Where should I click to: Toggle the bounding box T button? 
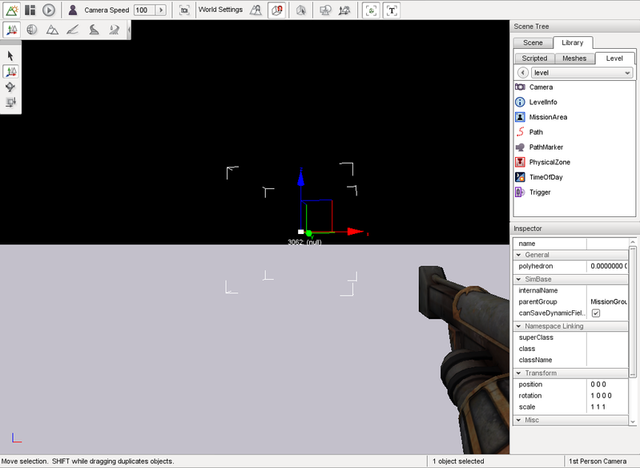click(x=392, y=10)
